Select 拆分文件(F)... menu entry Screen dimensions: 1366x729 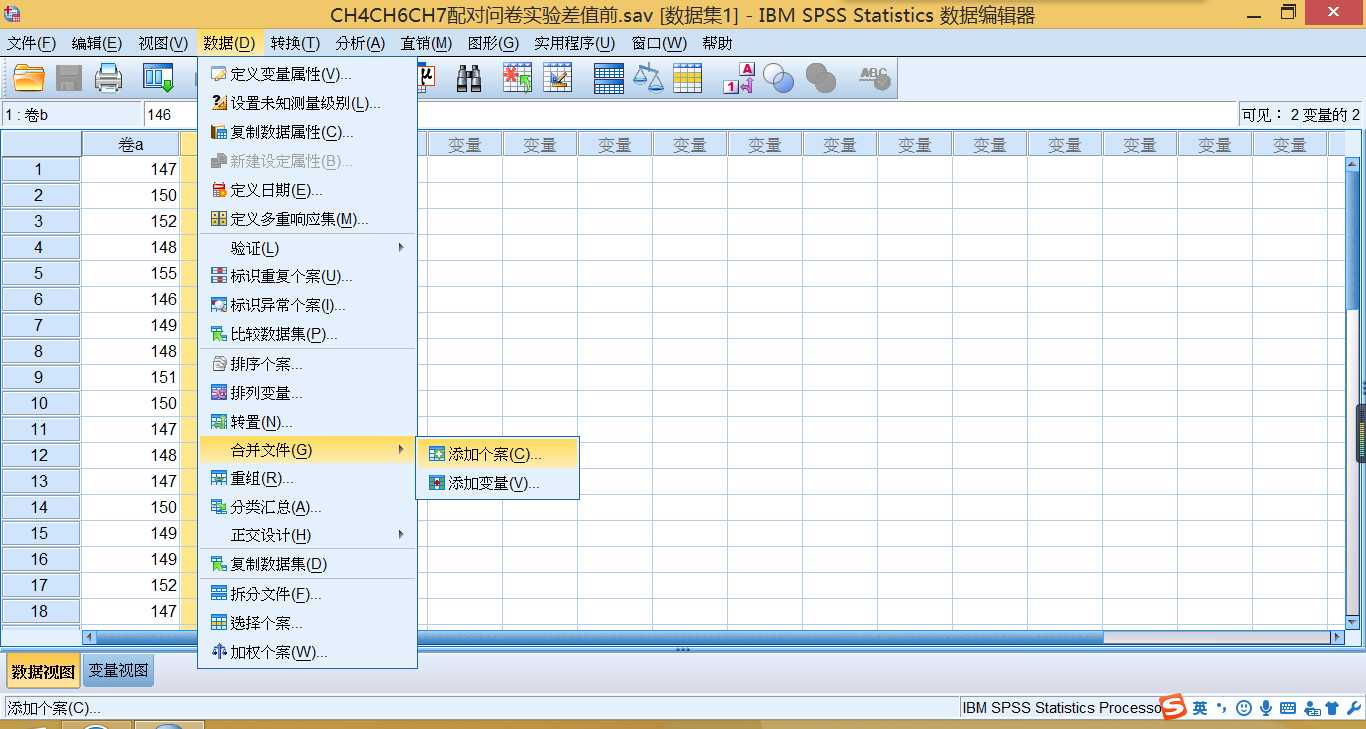[307, 594]
